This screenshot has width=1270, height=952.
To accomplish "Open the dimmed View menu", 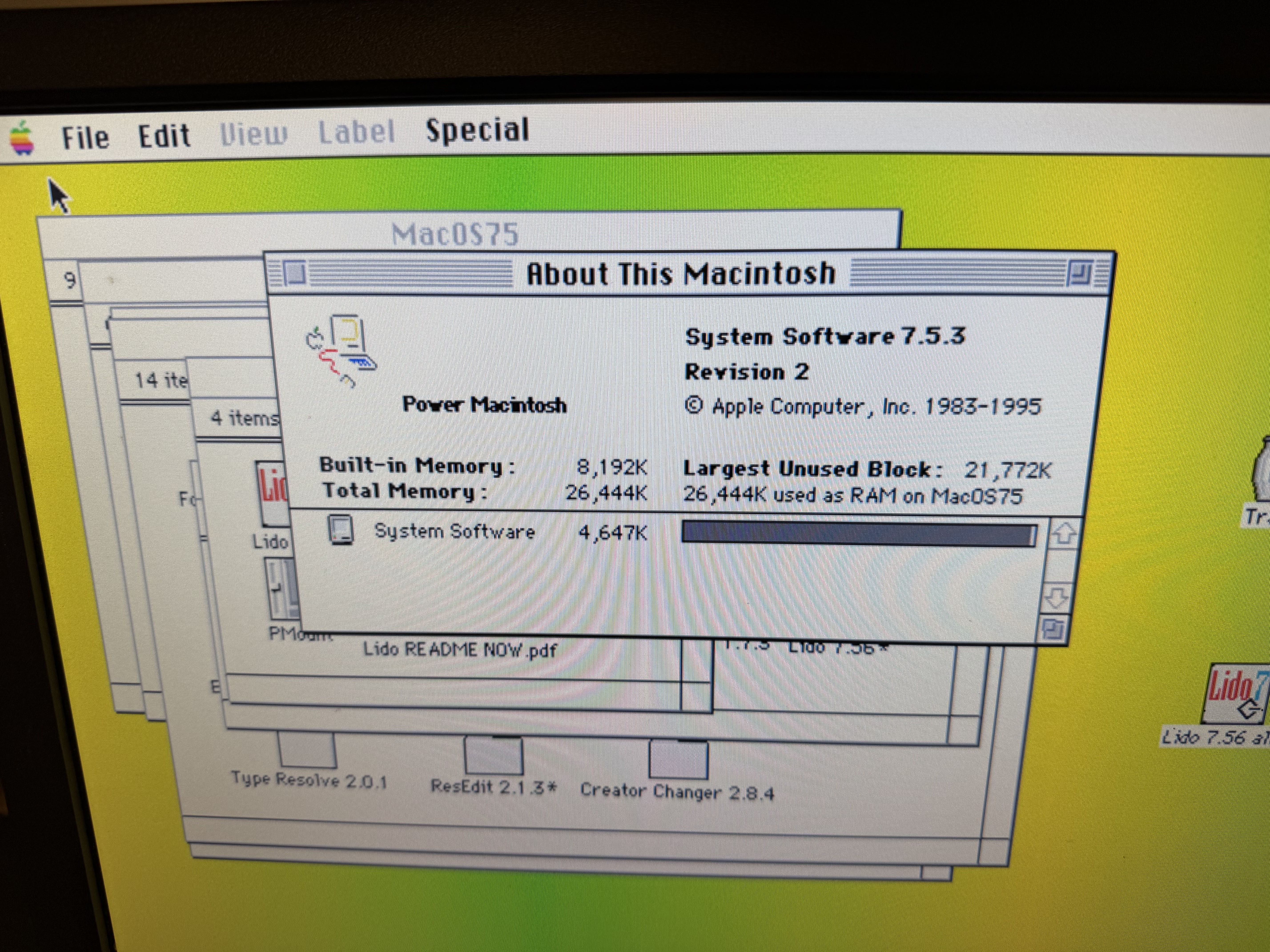I will pos(254,134).
